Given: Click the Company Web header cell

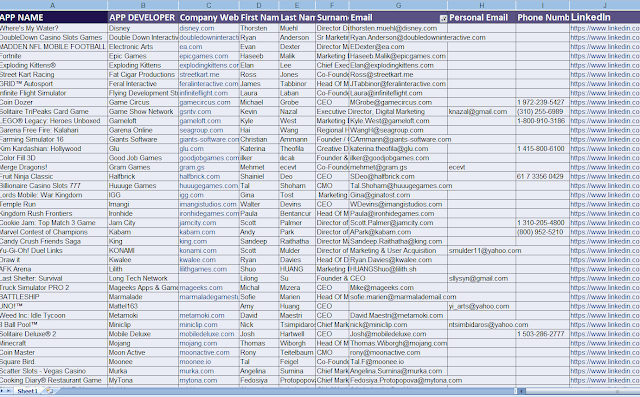Looking at the screenshot, I should pos(209,17).
